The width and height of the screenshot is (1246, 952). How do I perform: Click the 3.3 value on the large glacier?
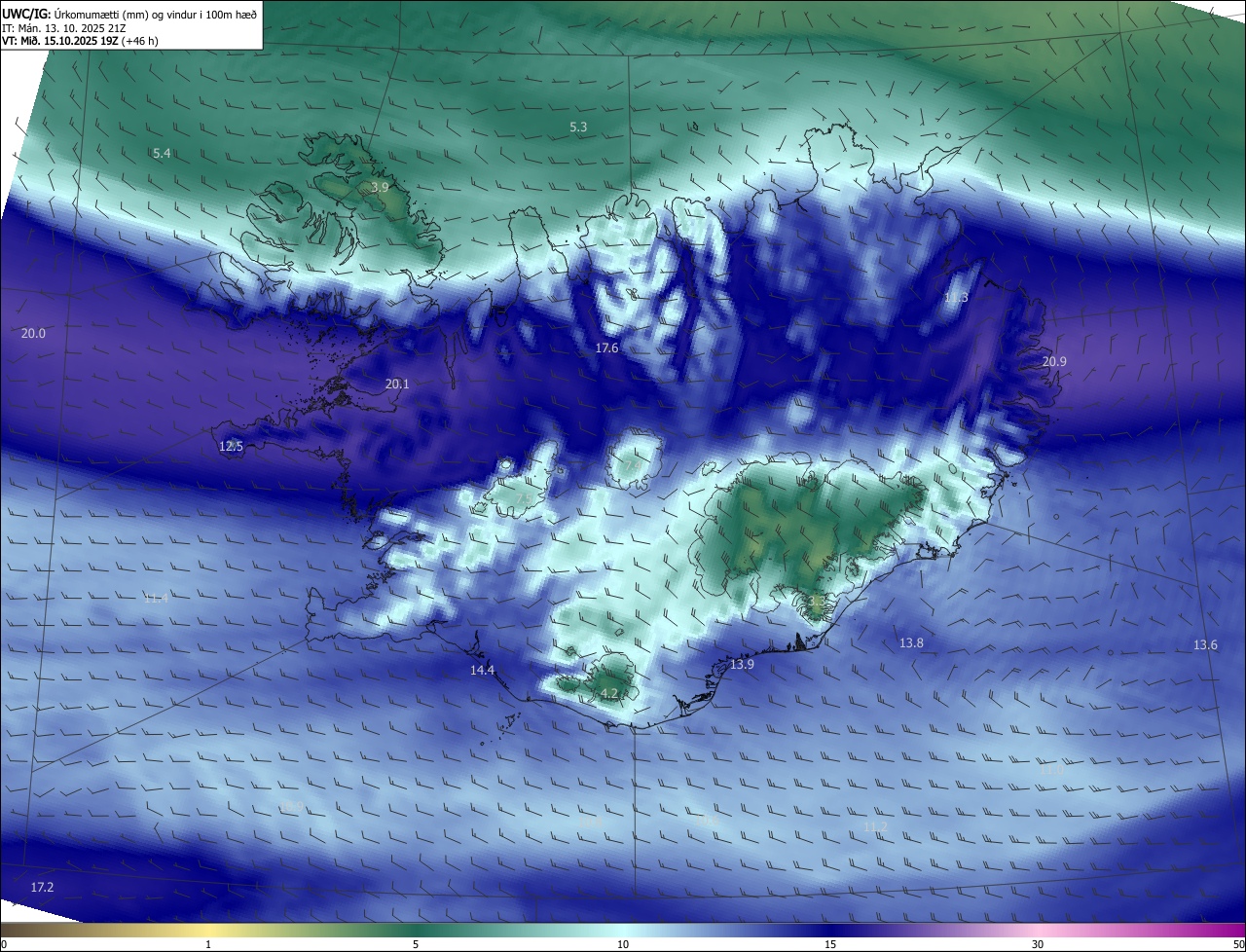pyautogui.click(x=816, y=603)
